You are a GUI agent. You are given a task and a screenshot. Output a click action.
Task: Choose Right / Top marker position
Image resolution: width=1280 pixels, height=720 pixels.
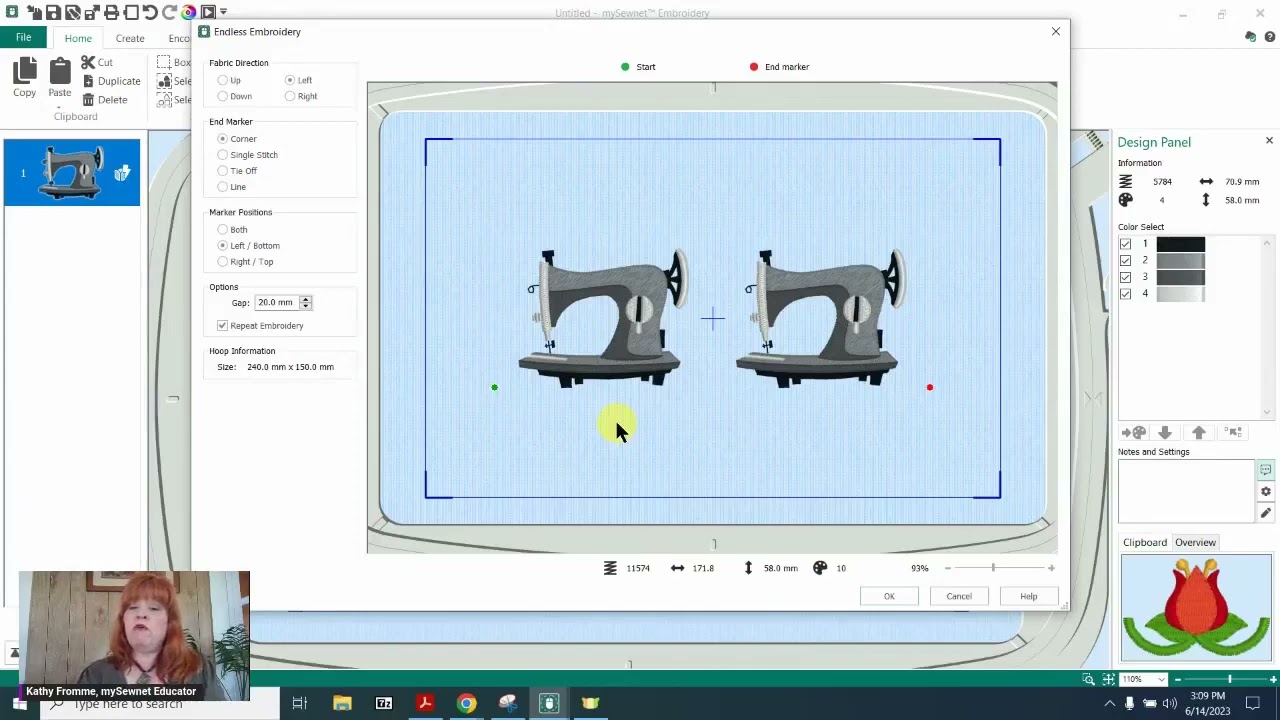pyautogui.click(x=223, y=262)
